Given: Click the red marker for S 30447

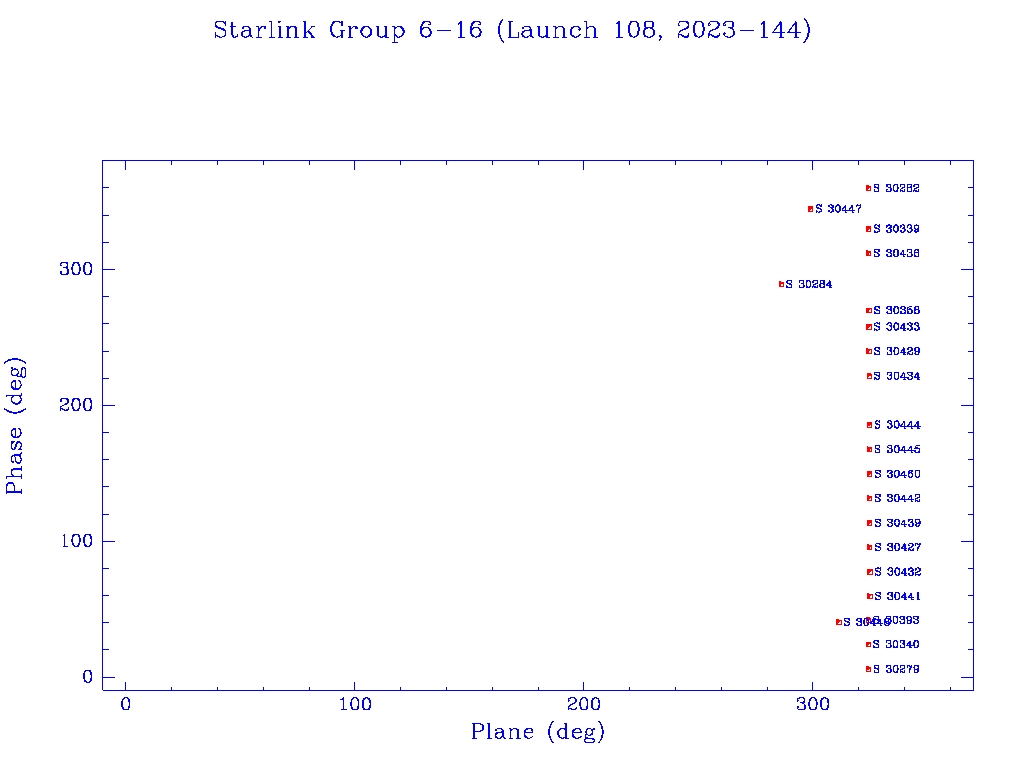Looking at the screenshot, I should tap(810, 209).
